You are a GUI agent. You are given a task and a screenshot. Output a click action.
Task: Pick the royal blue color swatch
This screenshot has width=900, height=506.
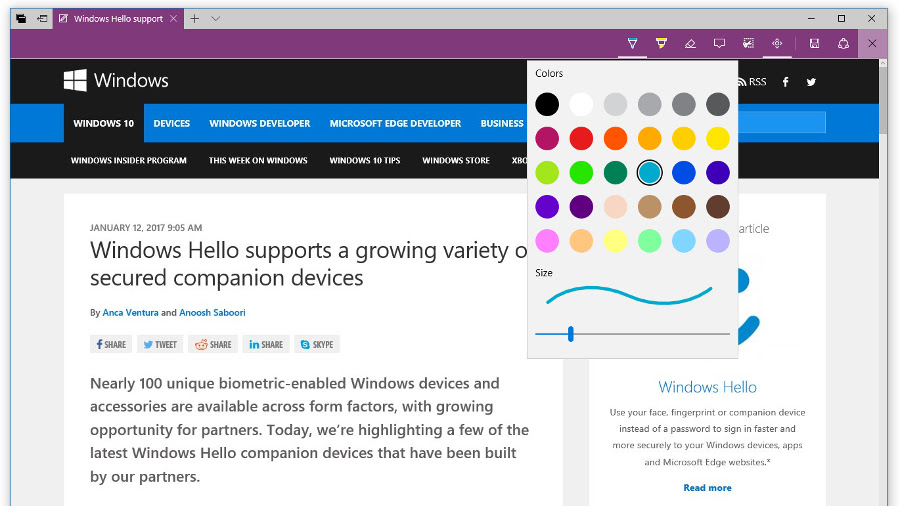click(x=684, y=173)
